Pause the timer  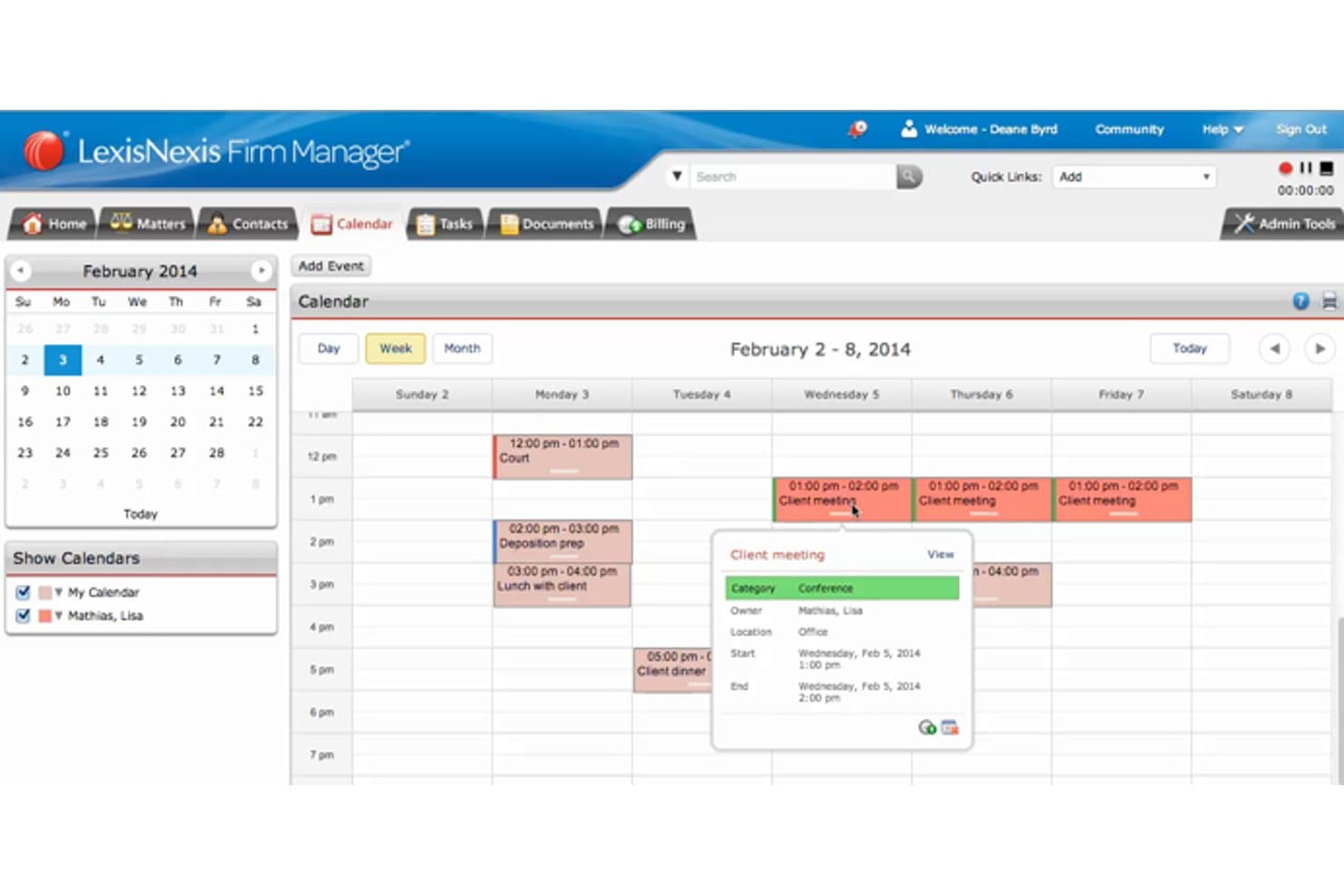point(1306,168)
